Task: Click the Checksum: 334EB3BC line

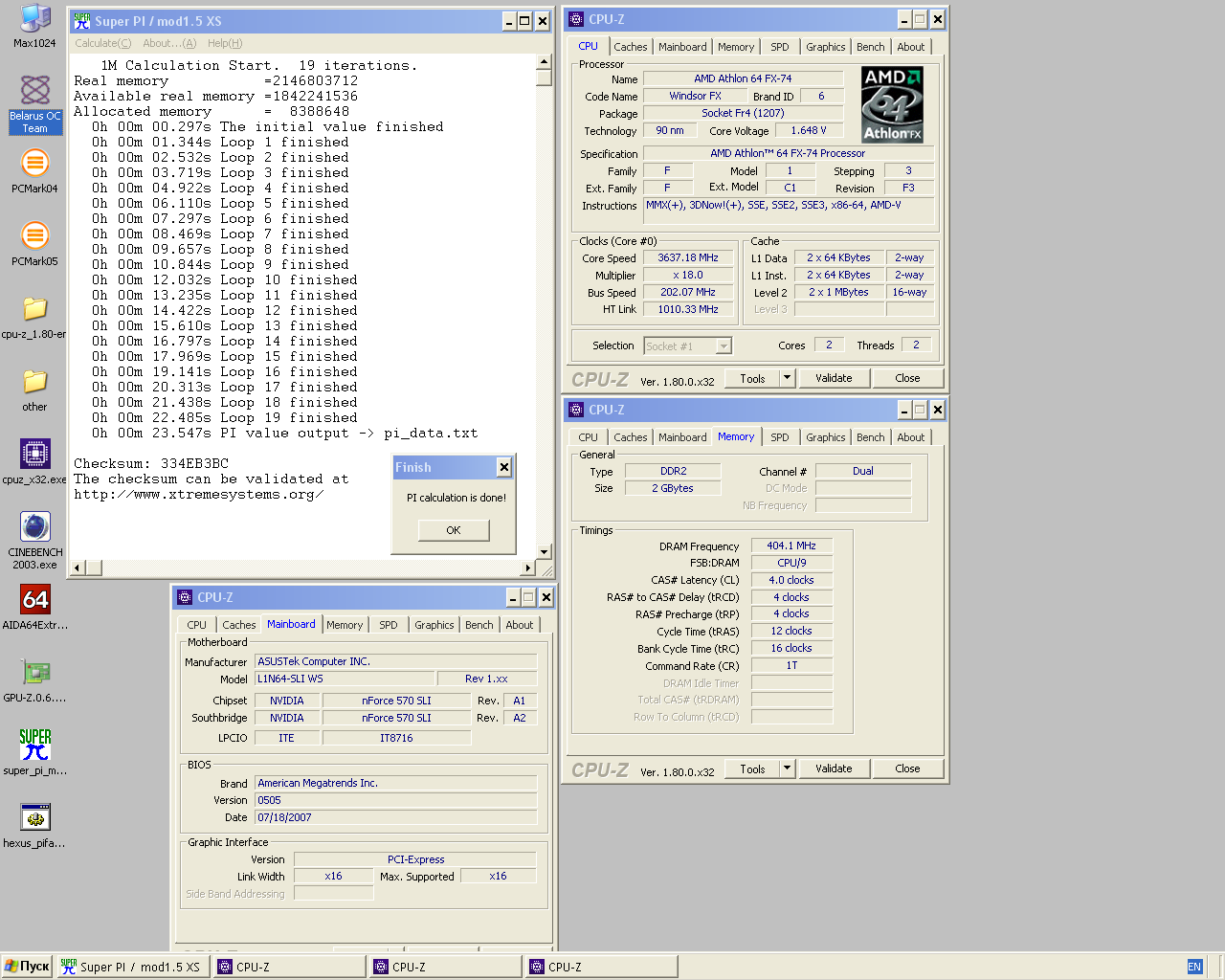Action: [x=151, y=464]
